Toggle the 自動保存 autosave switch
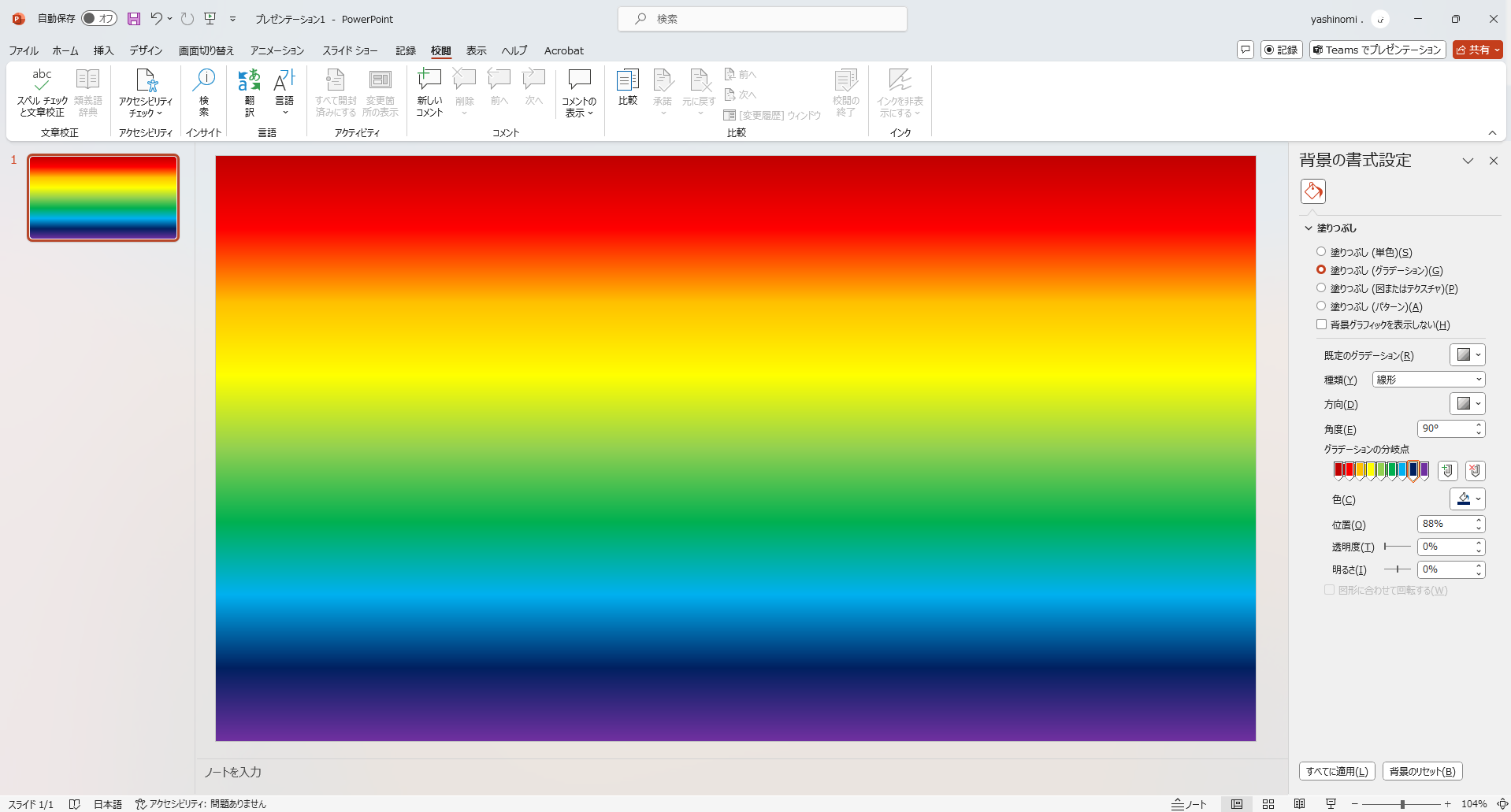The height and width of the screenshot is (812, 1511). point(99,19)
